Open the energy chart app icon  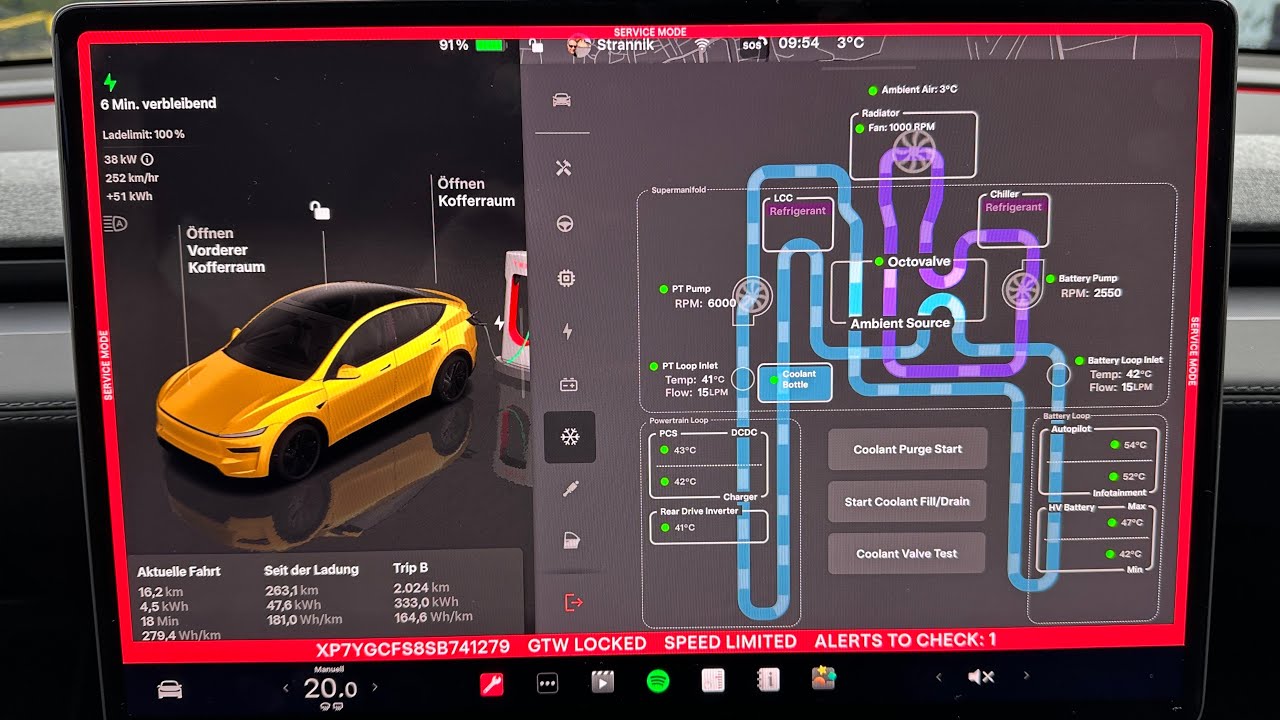pyautogui.click(x=713, y=680)
